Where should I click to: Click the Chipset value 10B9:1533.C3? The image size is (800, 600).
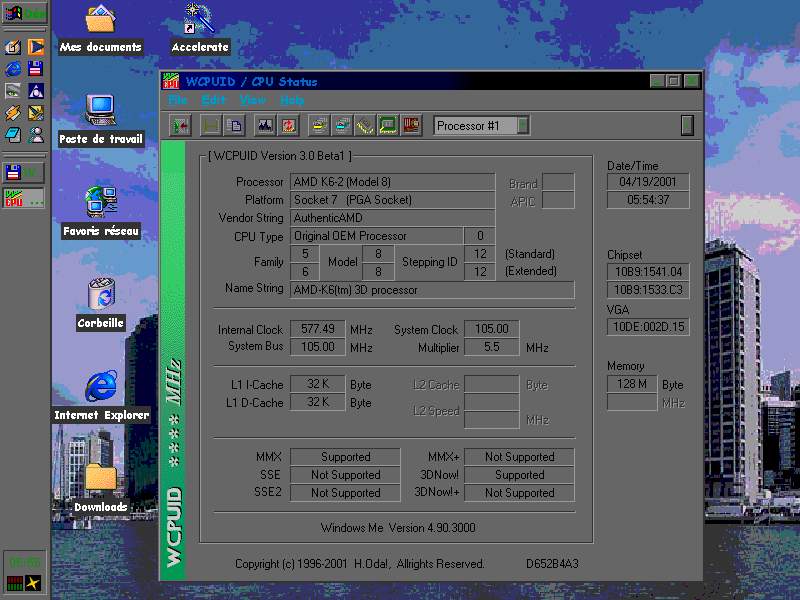point(648,290)
